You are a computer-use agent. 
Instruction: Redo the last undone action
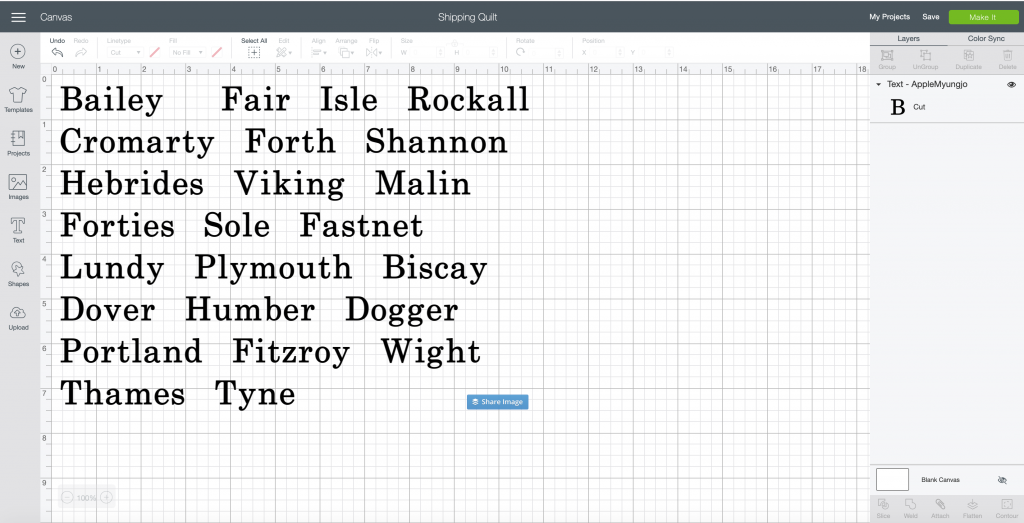(81, 52)
